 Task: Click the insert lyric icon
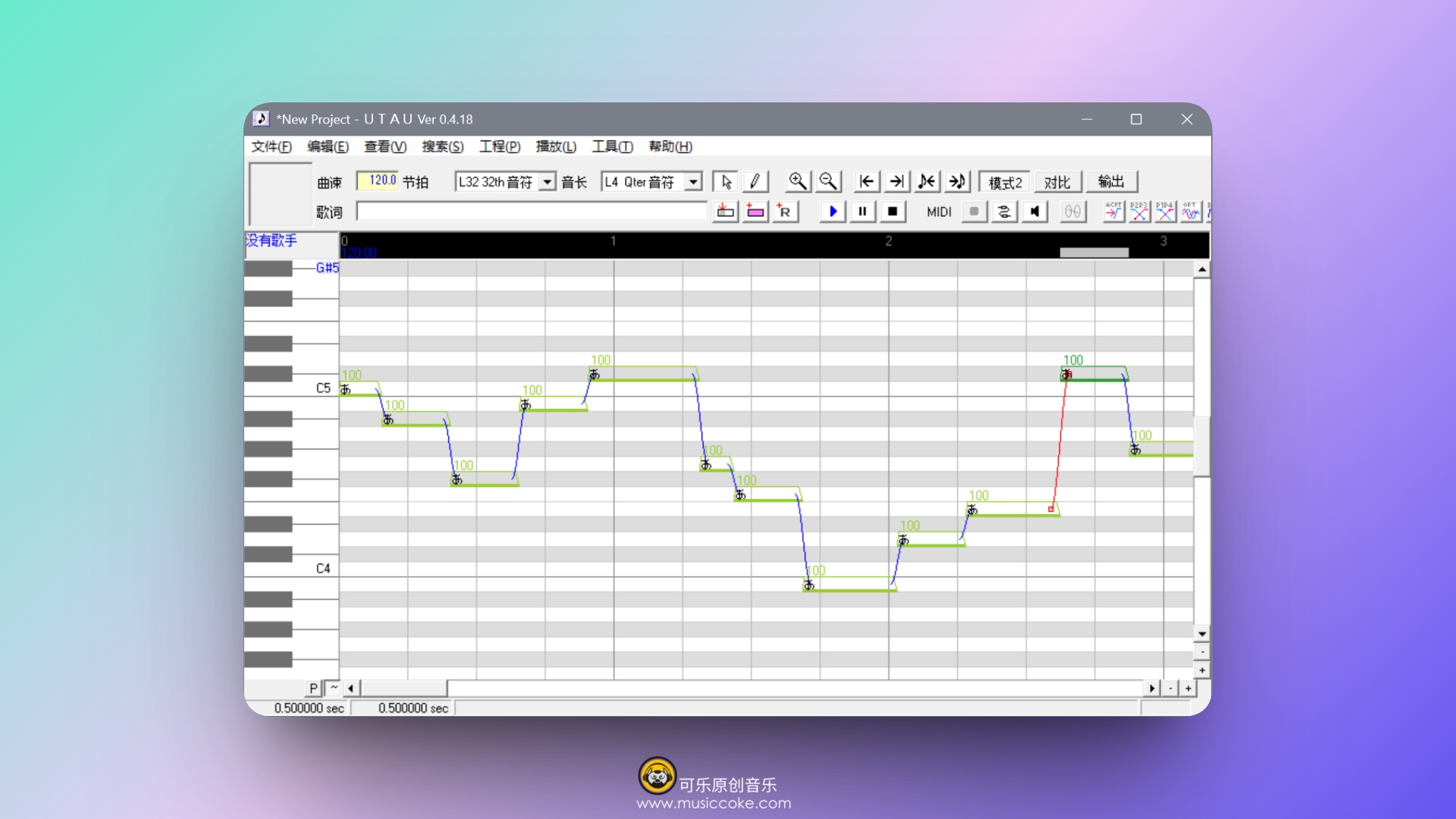(726, 212)
